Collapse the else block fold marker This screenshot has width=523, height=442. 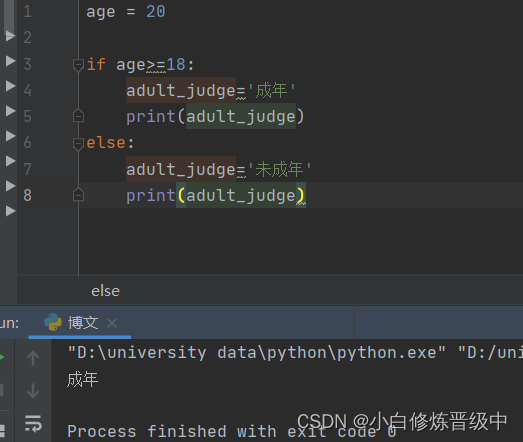coord(78,144)
